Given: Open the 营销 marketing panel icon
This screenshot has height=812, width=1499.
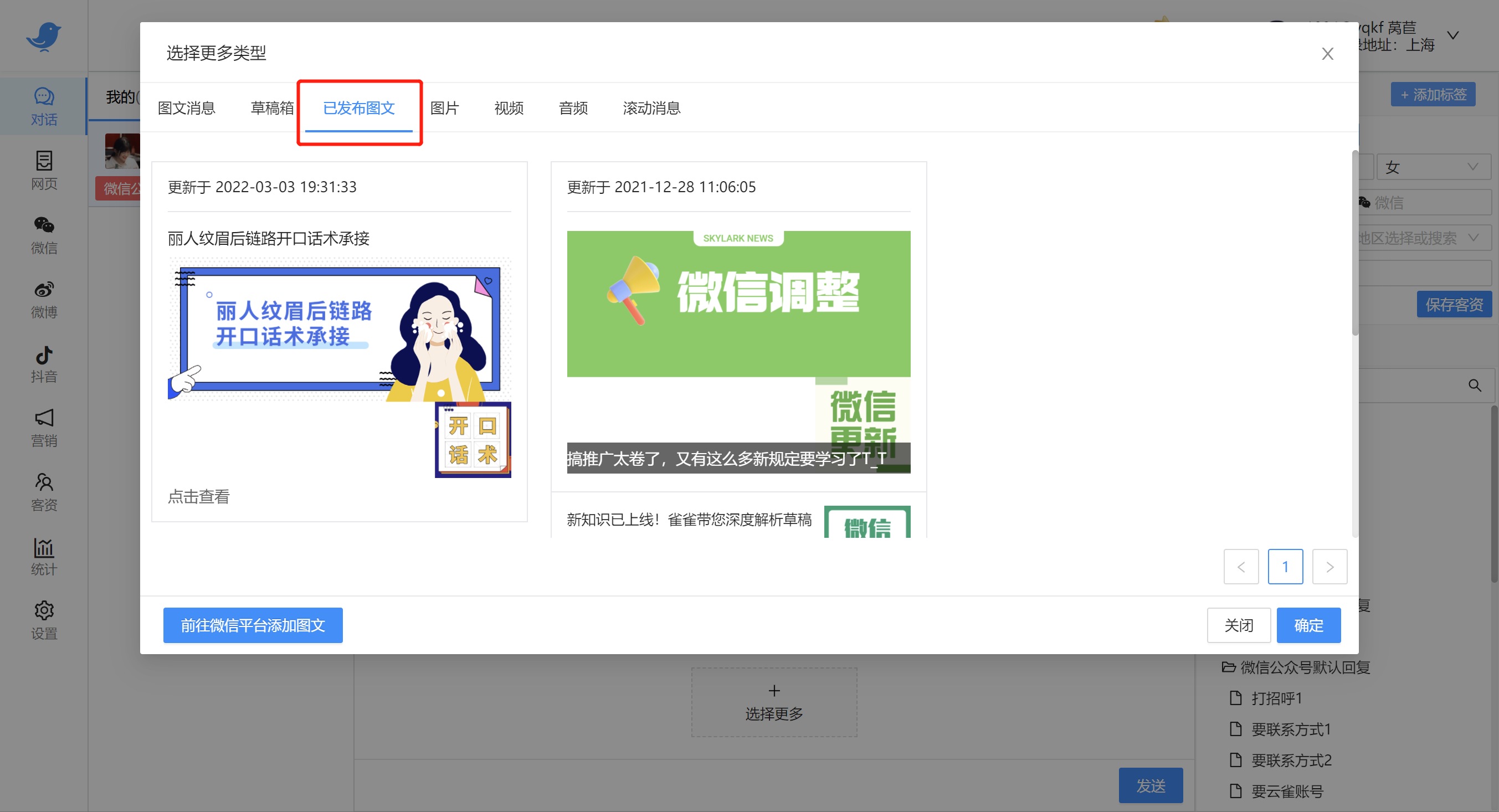Looking at the screenshot, I should pyautogui.click(x=44, y=428).
